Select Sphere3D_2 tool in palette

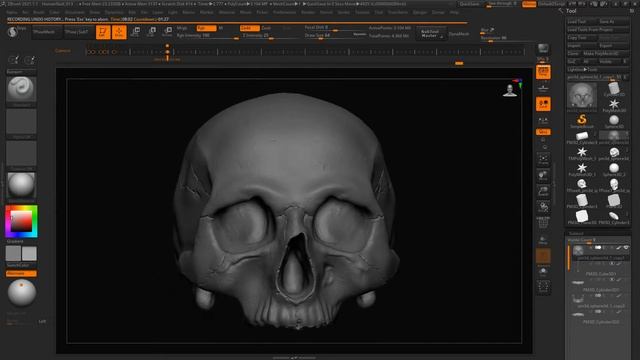tap(613, 168)
